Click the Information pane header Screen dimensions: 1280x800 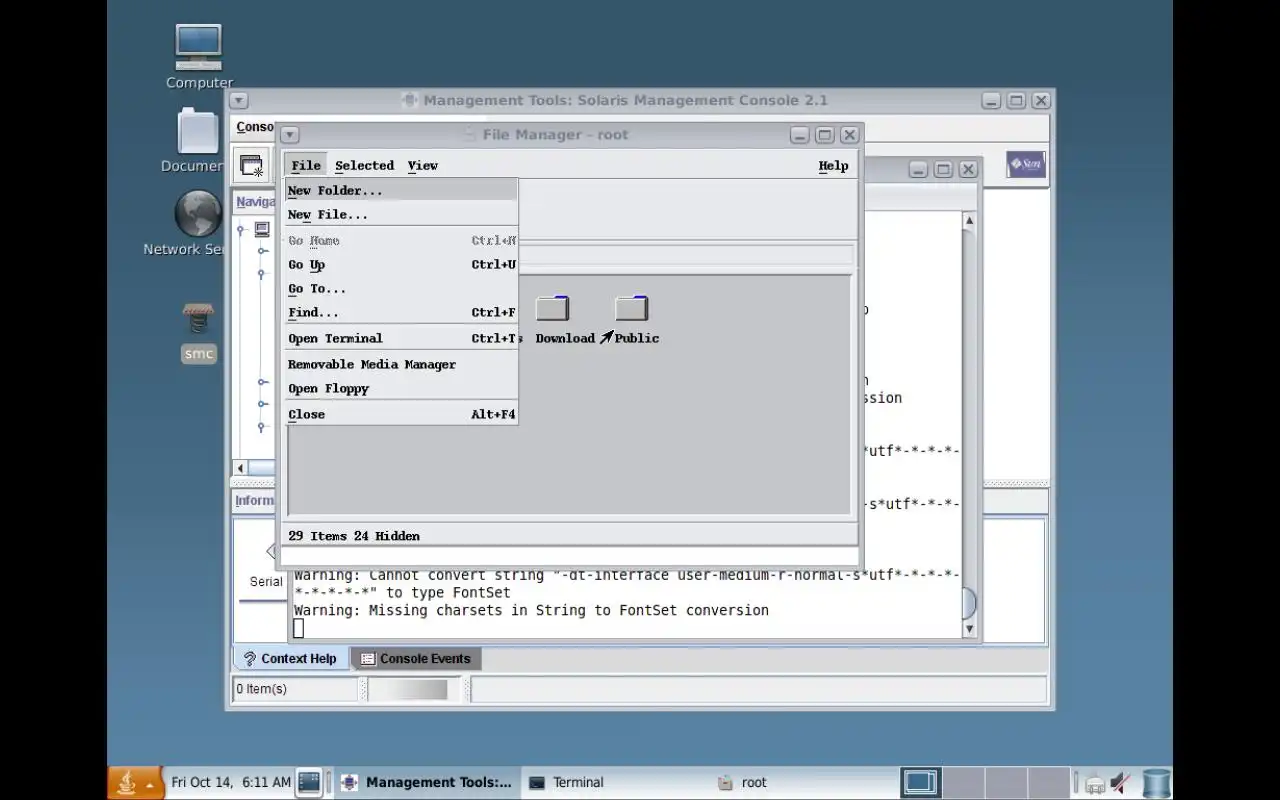pos(255,500)
